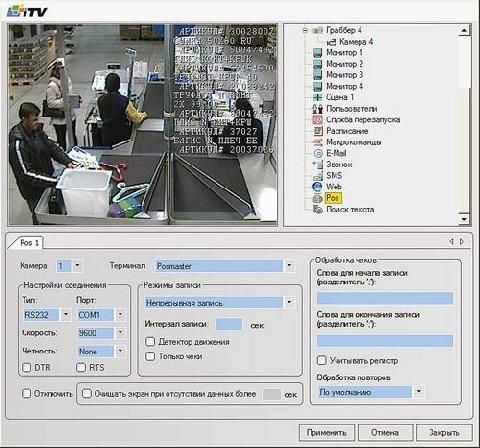Select the Поиск текста icon
Viewport: 480px width, 448px height.
pos(318,209)
